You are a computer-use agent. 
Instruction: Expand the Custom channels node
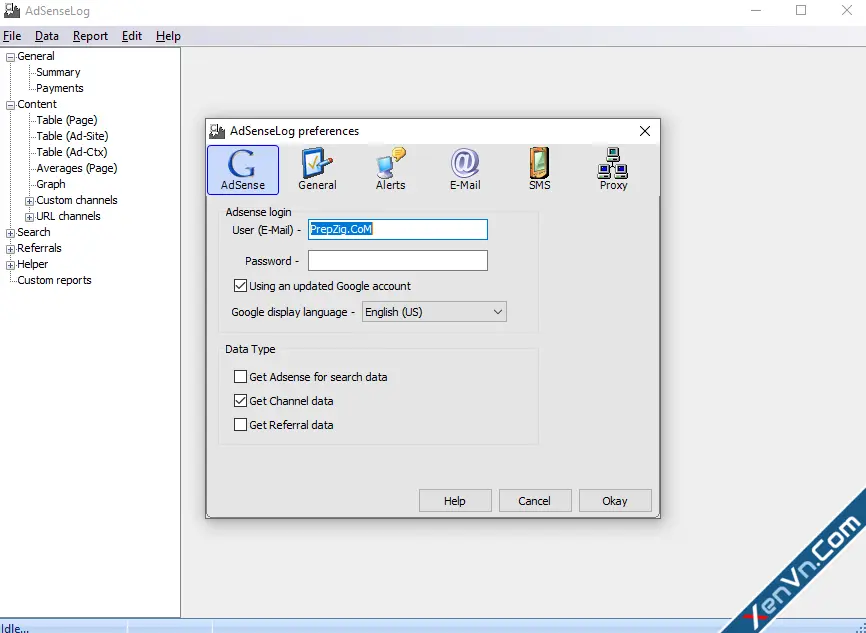tap(29, 201)
